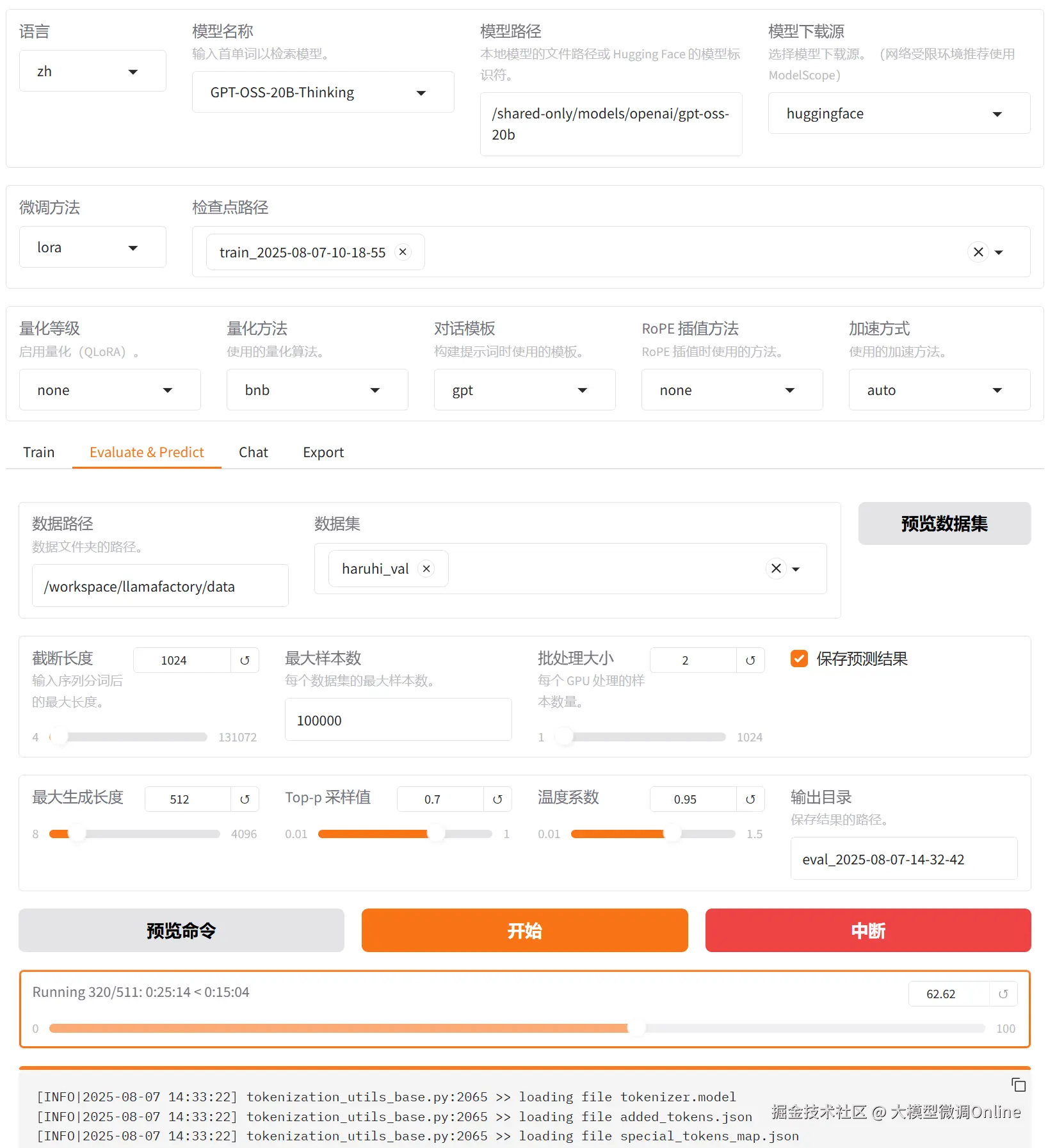Open the 语言 dropdown showing zh
Screen dimensions: 1048x1148
tap(93, 71)
